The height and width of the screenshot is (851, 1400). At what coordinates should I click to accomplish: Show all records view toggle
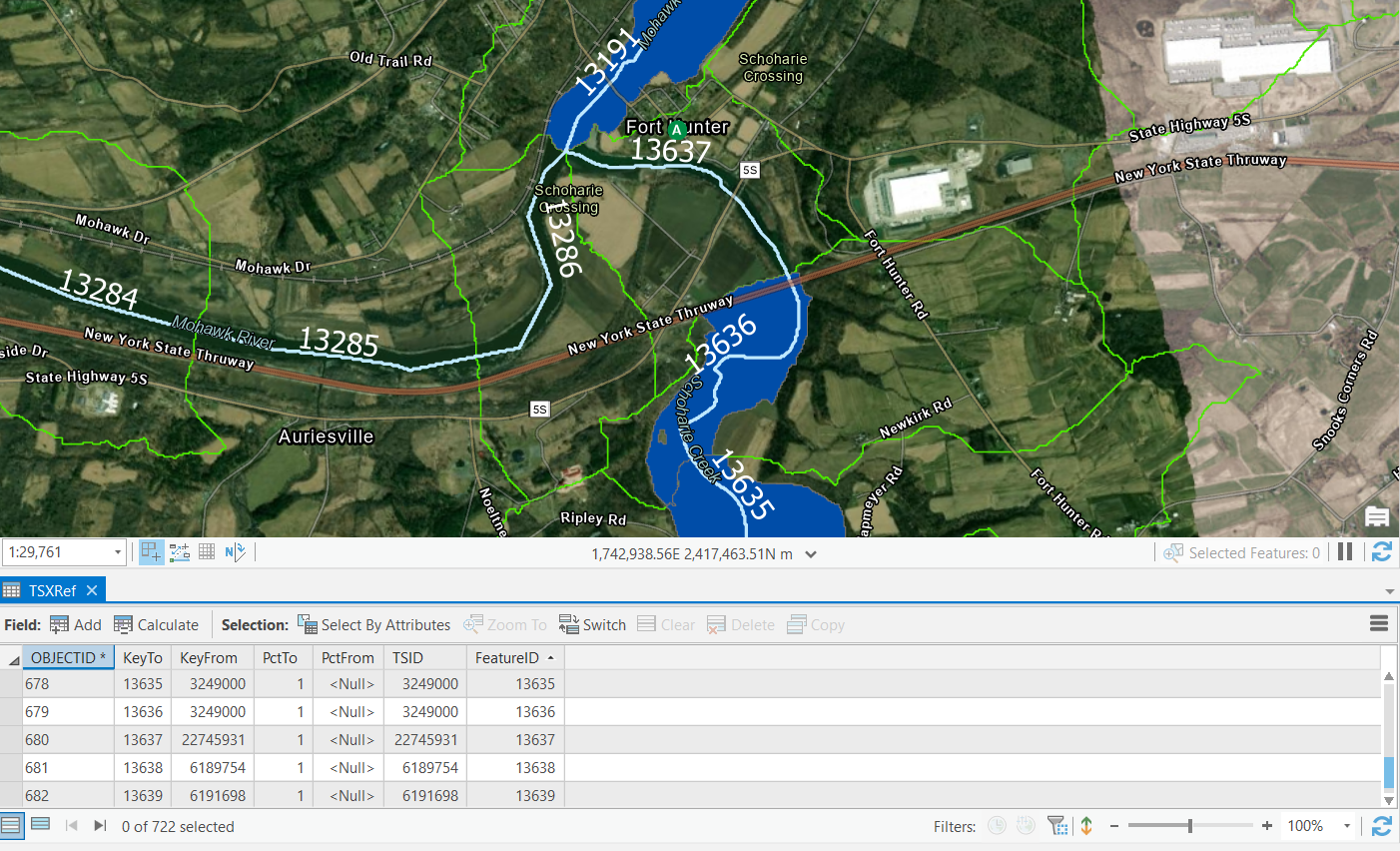click(x=11, y=825)
